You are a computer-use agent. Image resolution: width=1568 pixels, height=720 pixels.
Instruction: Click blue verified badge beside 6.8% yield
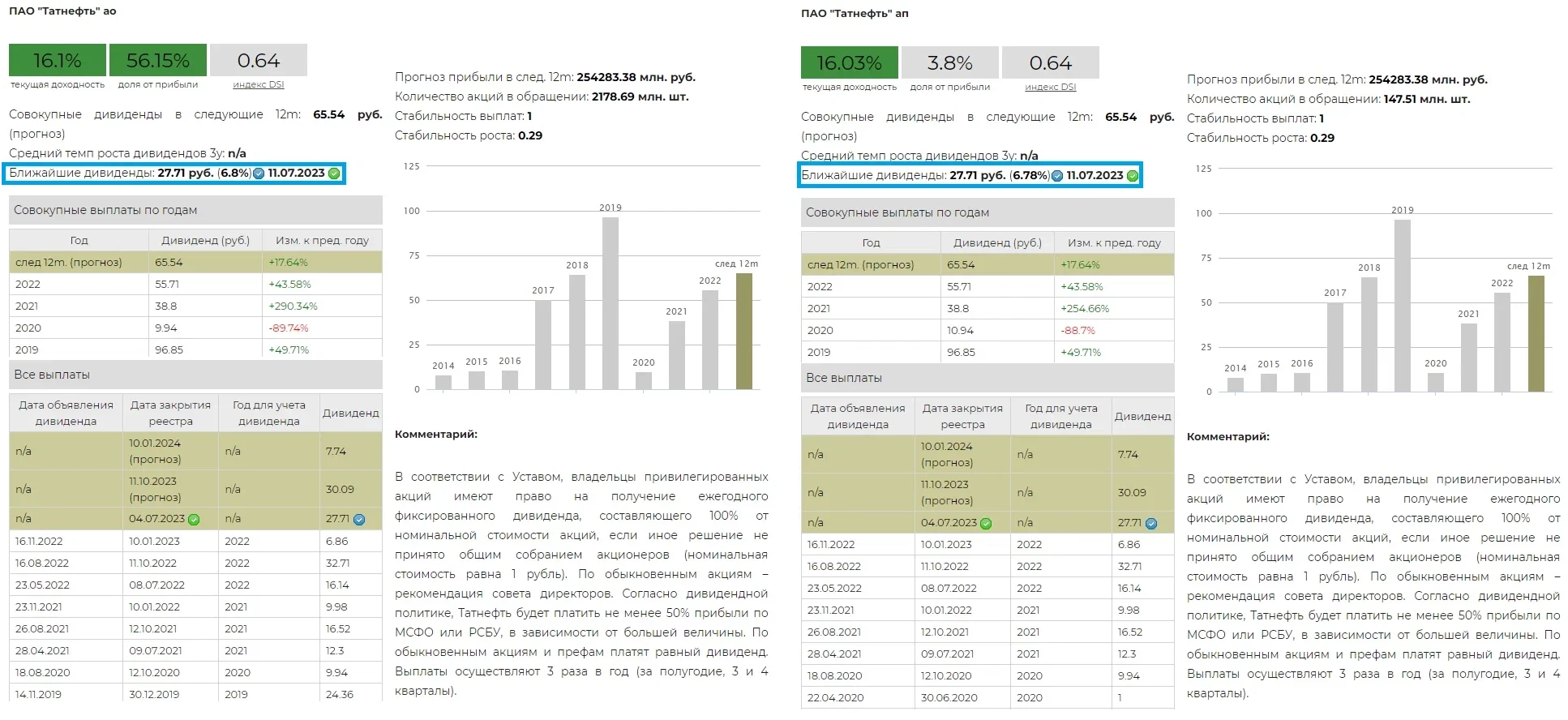click(259, 174)
